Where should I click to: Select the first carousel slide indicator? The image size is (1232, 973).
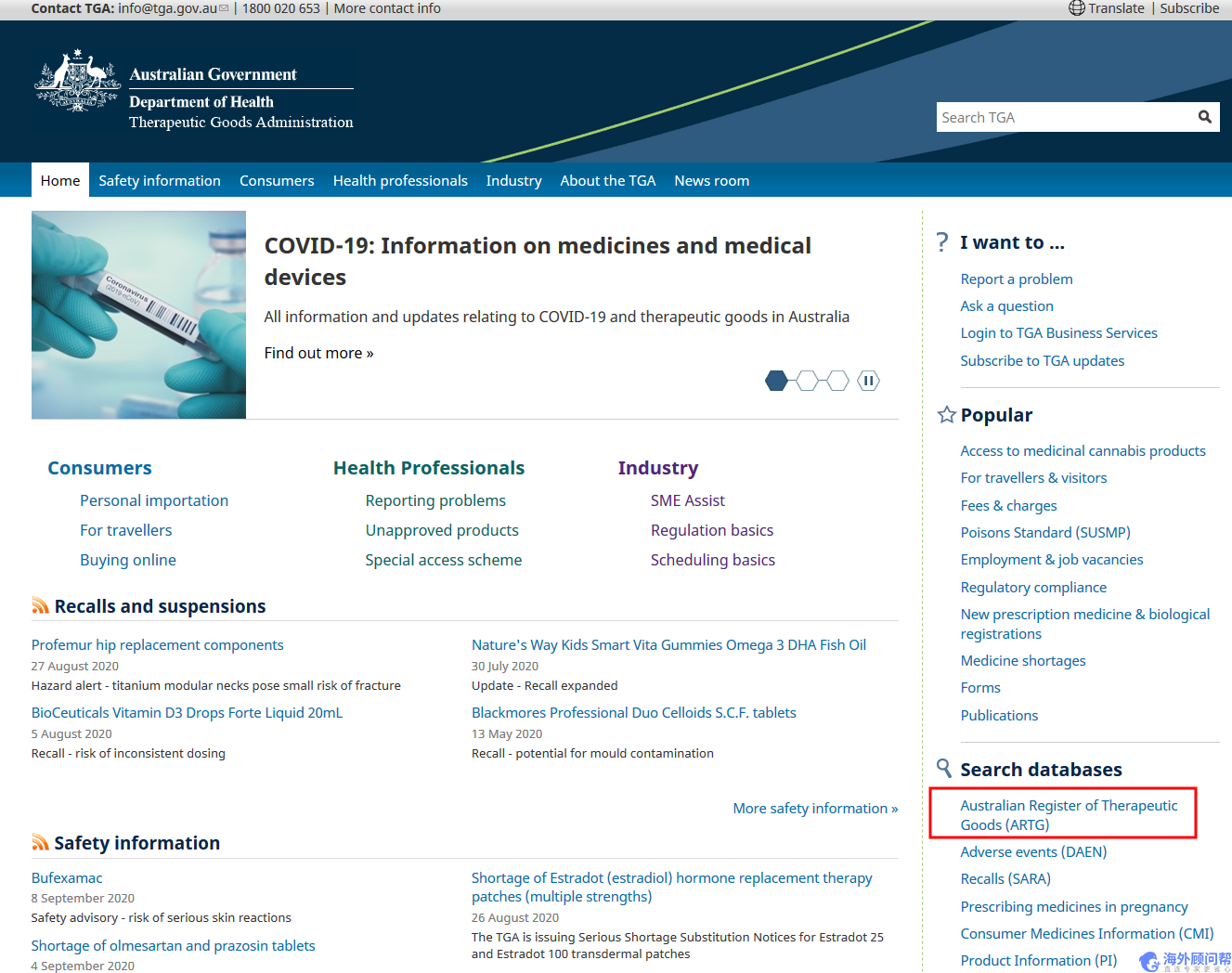(x=777, y=381)
